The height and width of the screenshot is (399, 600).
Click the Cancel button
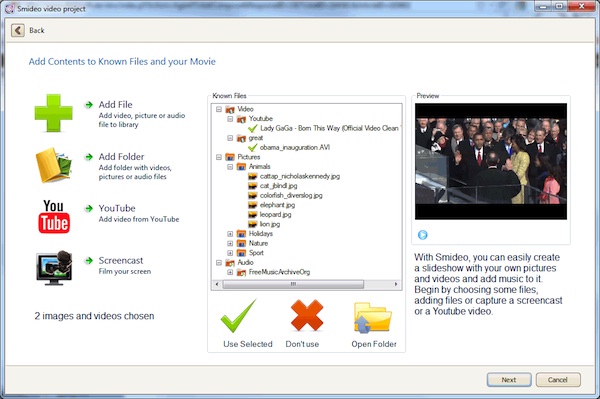point(558,379)
